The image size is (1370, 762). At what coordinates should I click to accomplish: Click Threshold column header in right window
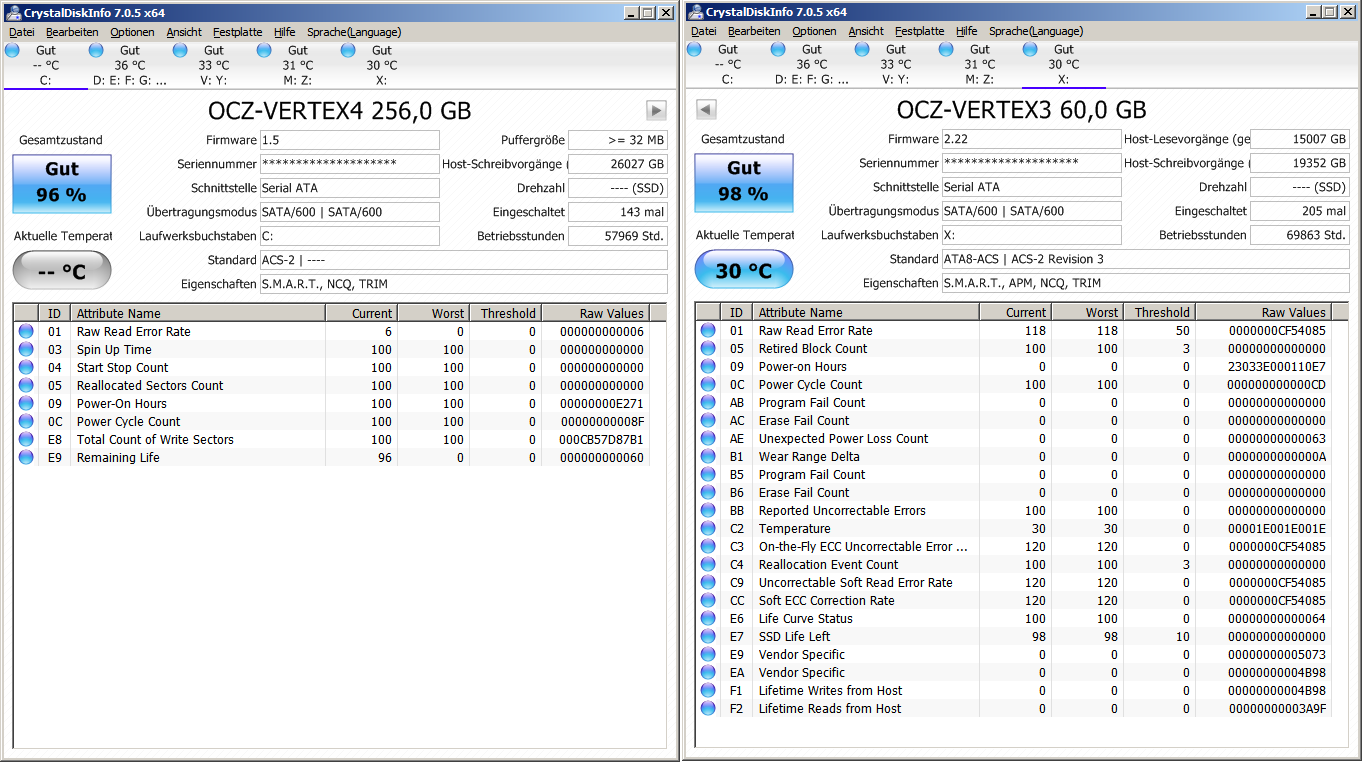1160,312
